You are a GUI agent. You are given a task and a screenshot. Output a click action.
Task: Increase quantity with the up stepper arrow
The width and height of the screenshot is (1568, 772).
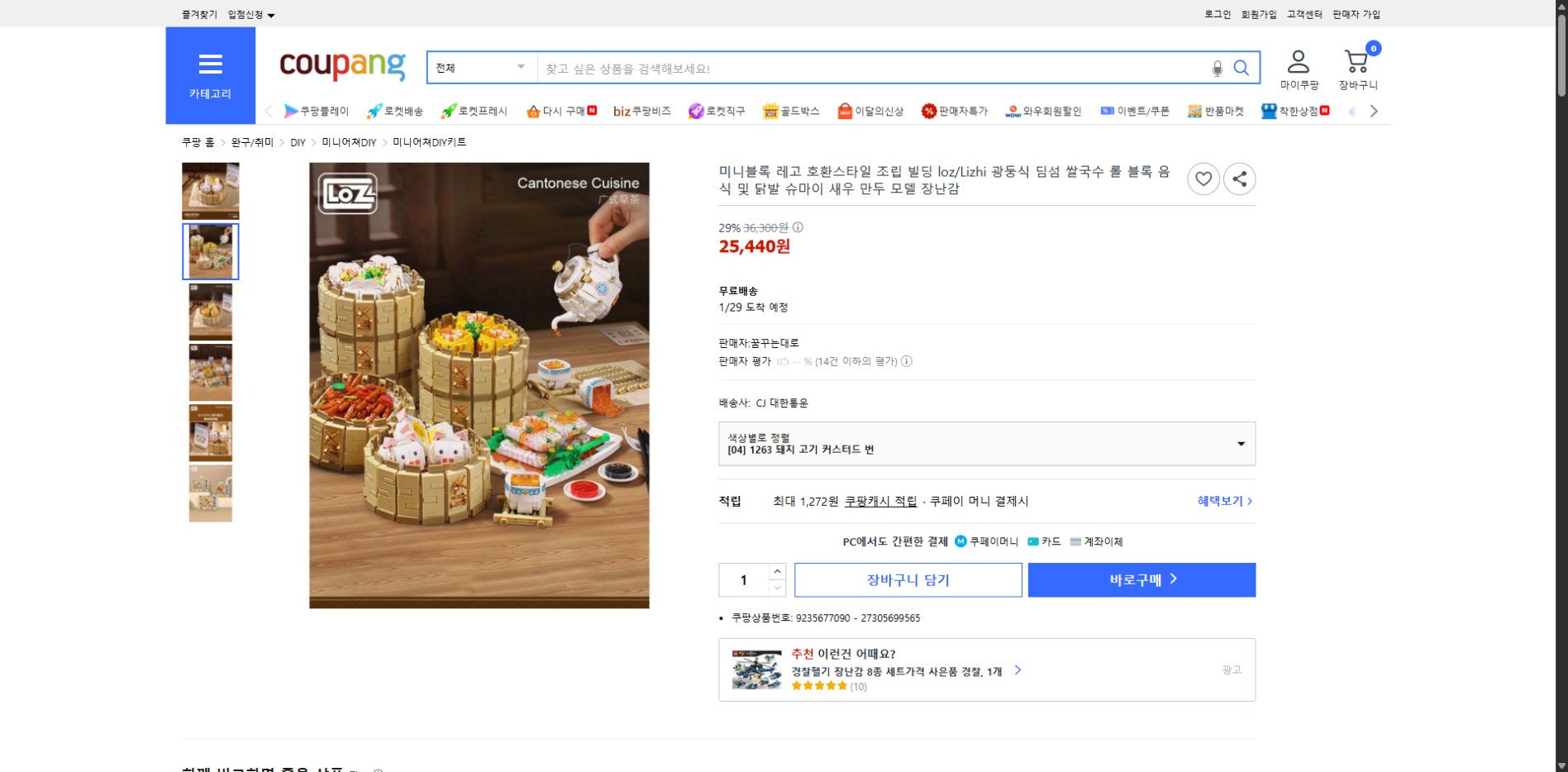coord(776,570)
